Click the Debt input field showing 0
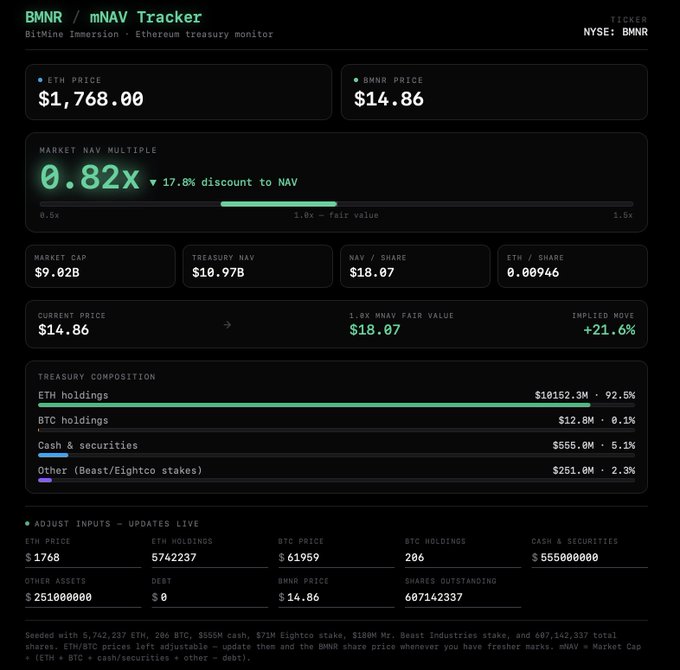The image size is (680, 670). point(209,597)
